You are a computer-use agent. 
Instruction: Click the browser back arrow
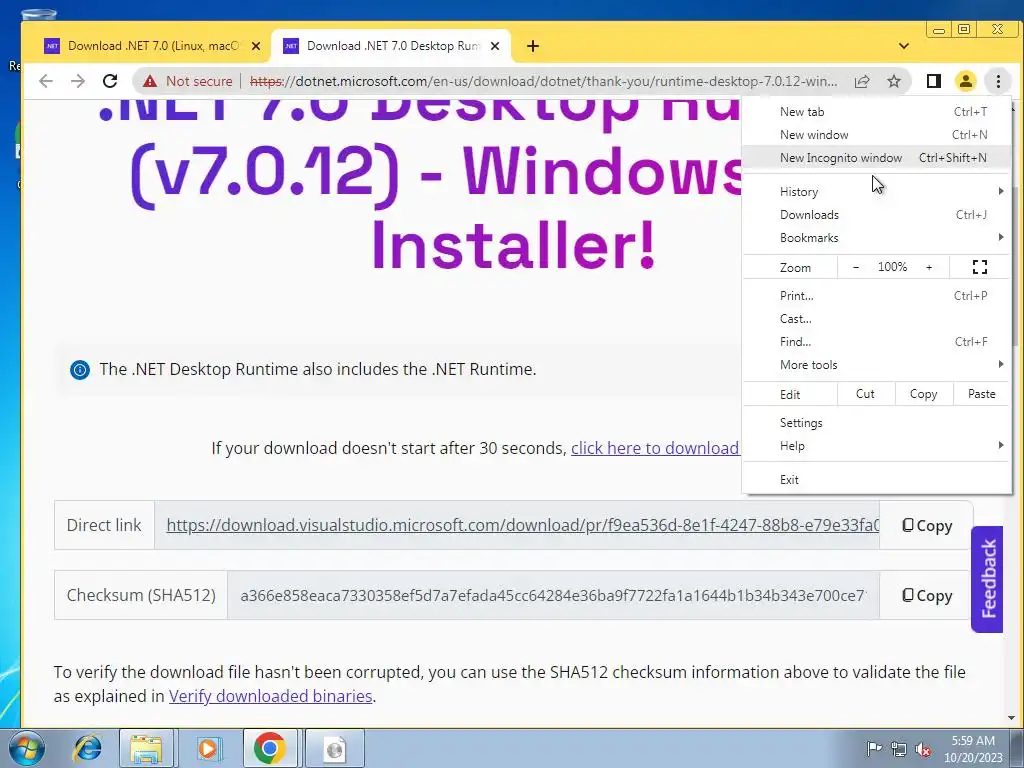click(x=46, y=81)
